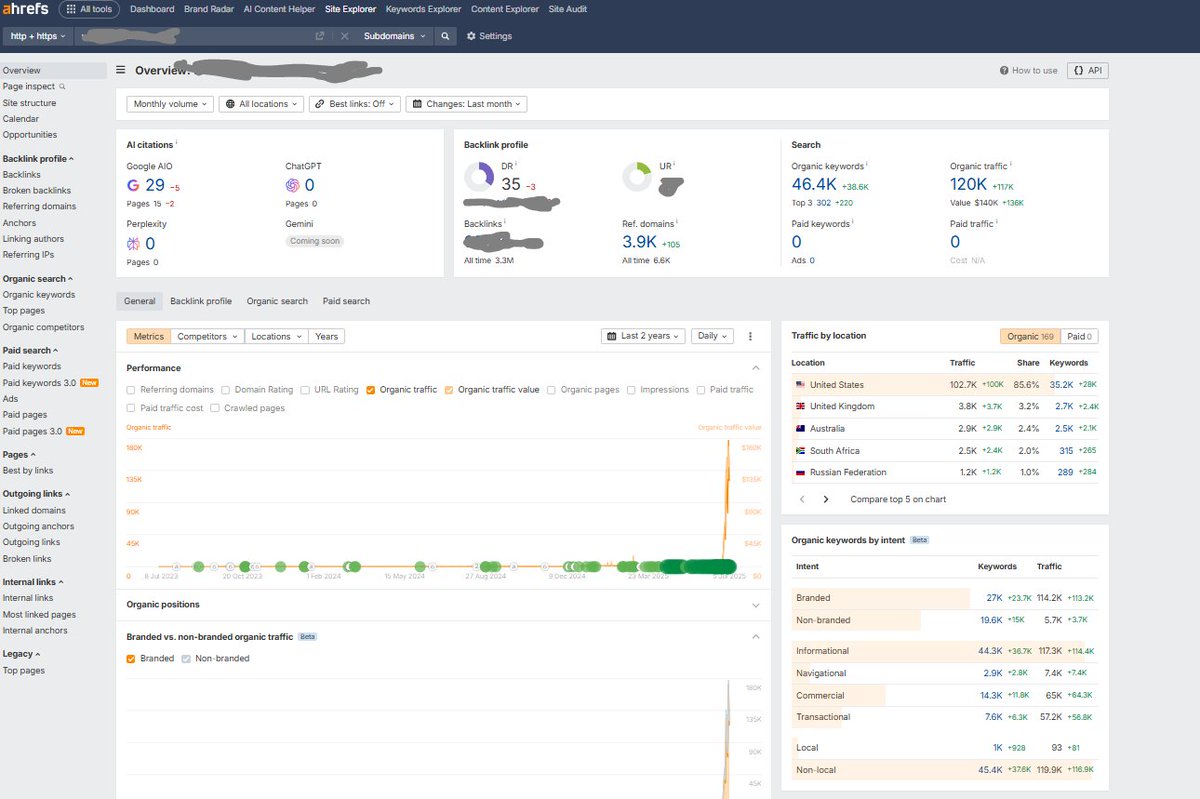Viewport: 1200px width, 799px height.
Task: Enable the Paid traffic cost checkbox
Action: pos(131,408)
